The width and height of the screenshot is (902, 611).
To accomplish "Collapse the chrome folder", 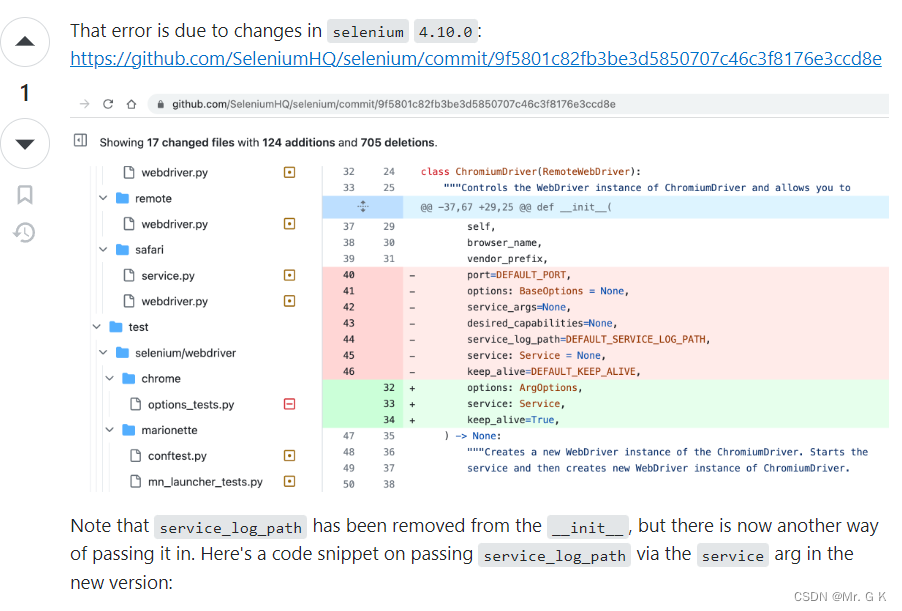I will [x=110, y=378].
